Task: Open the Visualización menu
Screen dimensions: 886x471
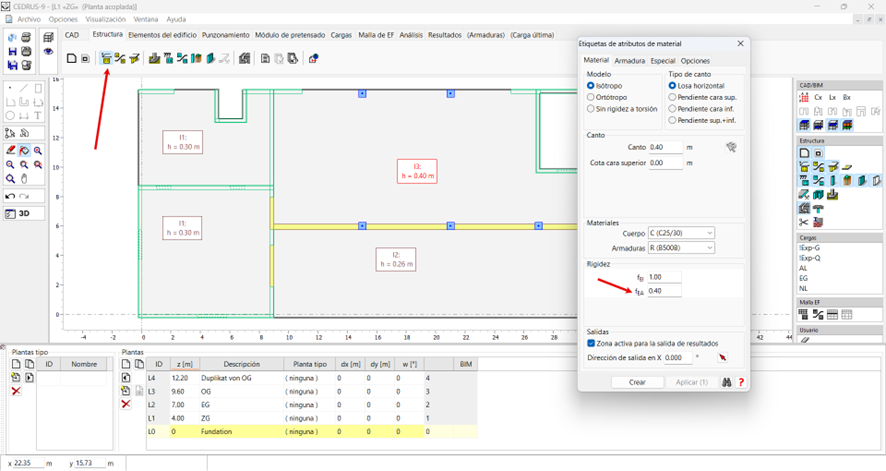Action: pos(106,19)
